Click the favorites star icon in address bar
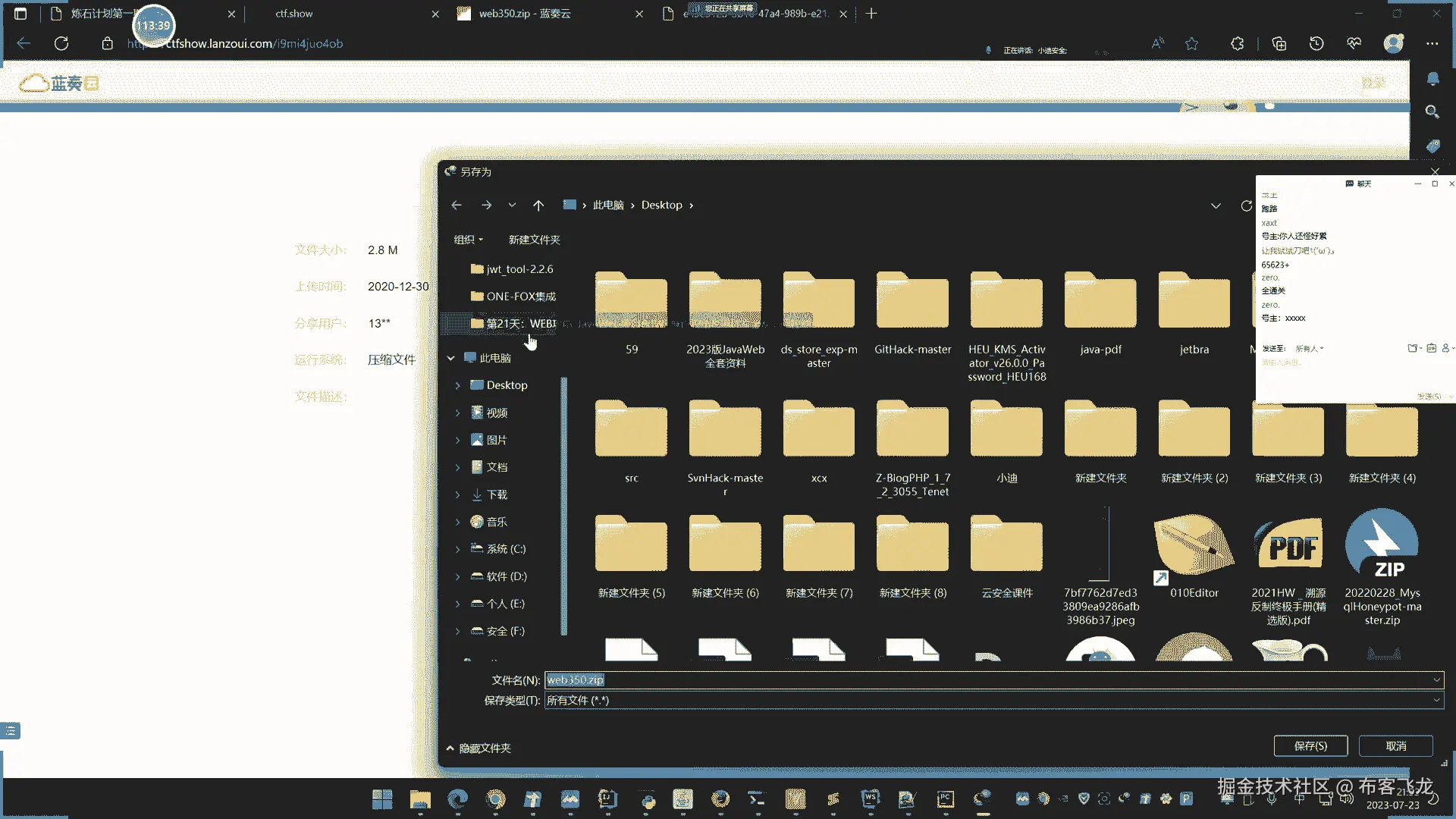The image size is (1456, 819). click(x=1191, y=43)
